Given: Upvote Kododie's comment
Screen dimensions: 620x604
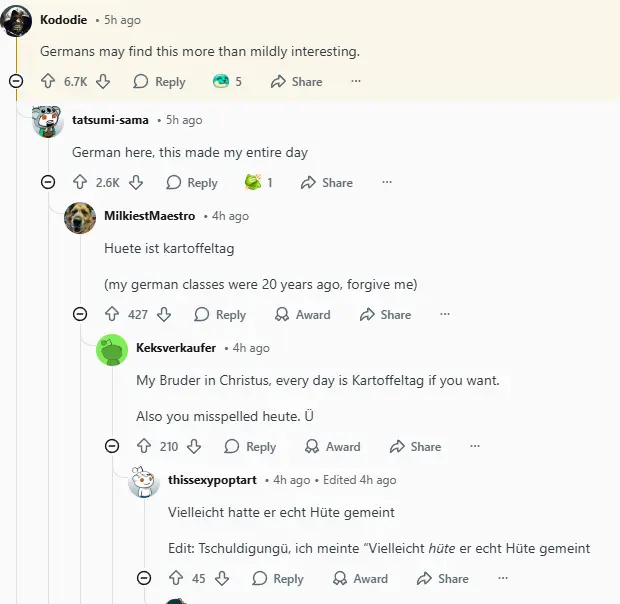Looking at the screenshot, I should 48,82.
